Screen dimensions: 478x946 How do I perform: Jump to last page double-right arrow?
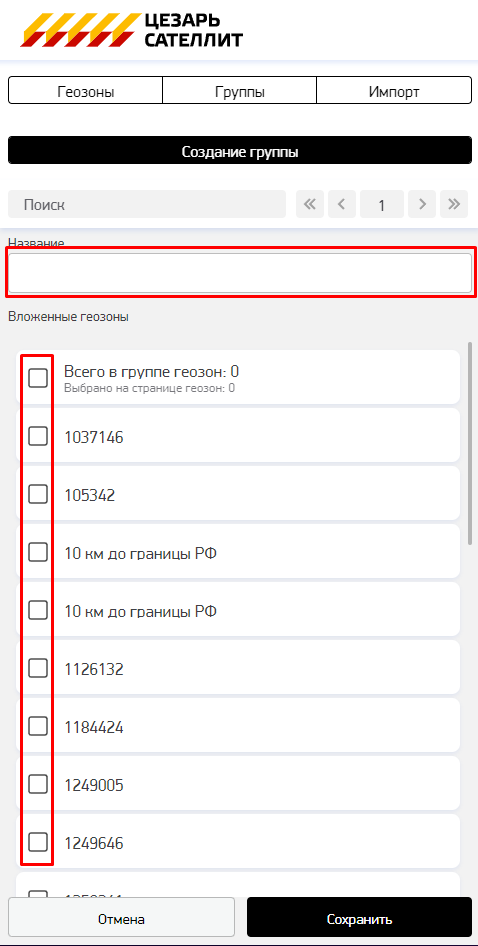coord(454,205)
